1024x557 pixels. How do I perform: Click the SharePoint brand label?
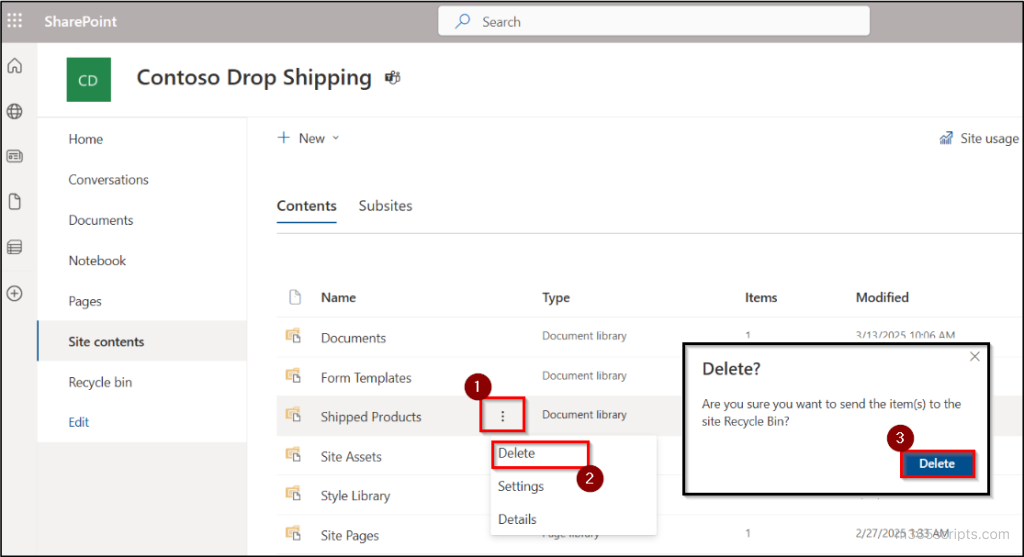[x=80, y=22]
